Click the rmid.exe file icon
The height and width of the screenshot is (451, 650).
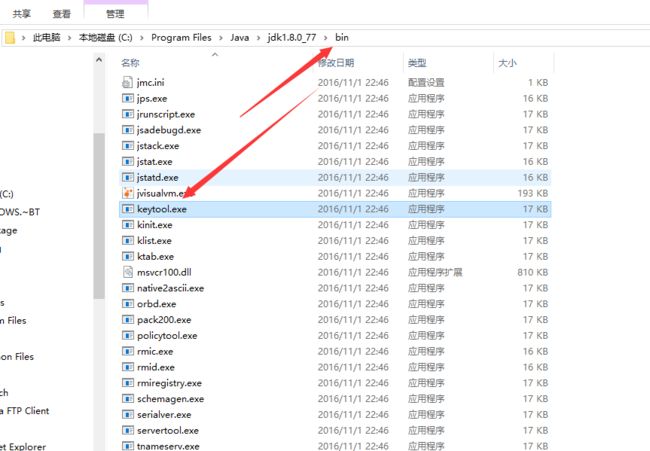tap(127, 367)
